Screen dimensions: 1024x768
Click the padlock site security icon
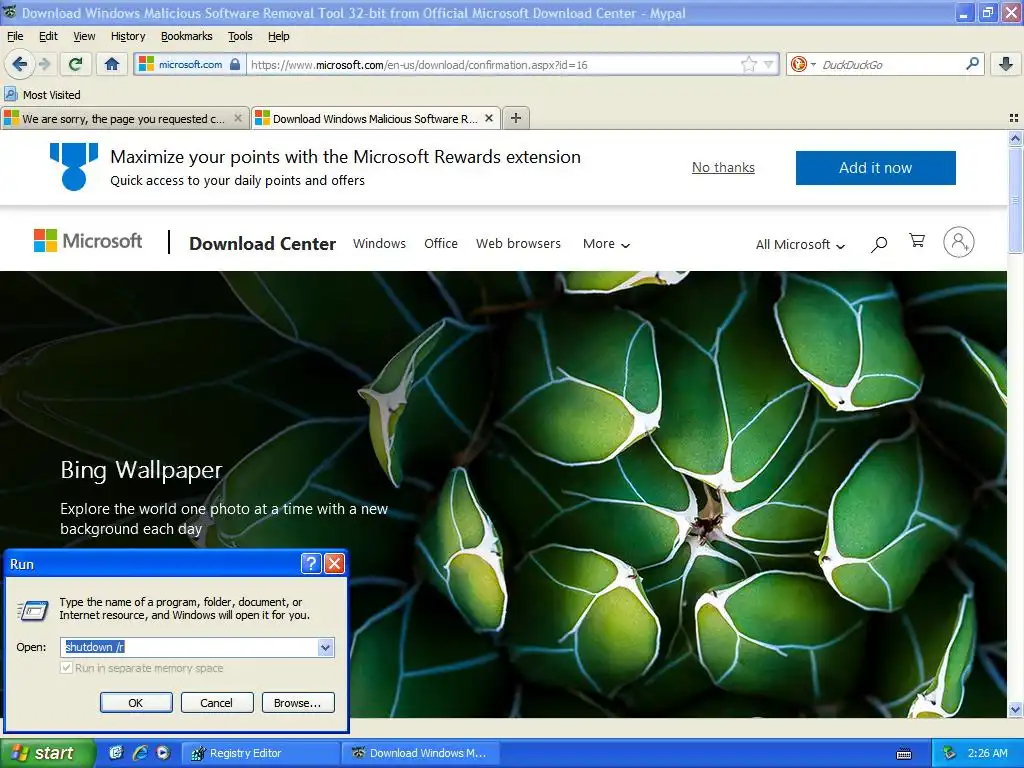235,64
